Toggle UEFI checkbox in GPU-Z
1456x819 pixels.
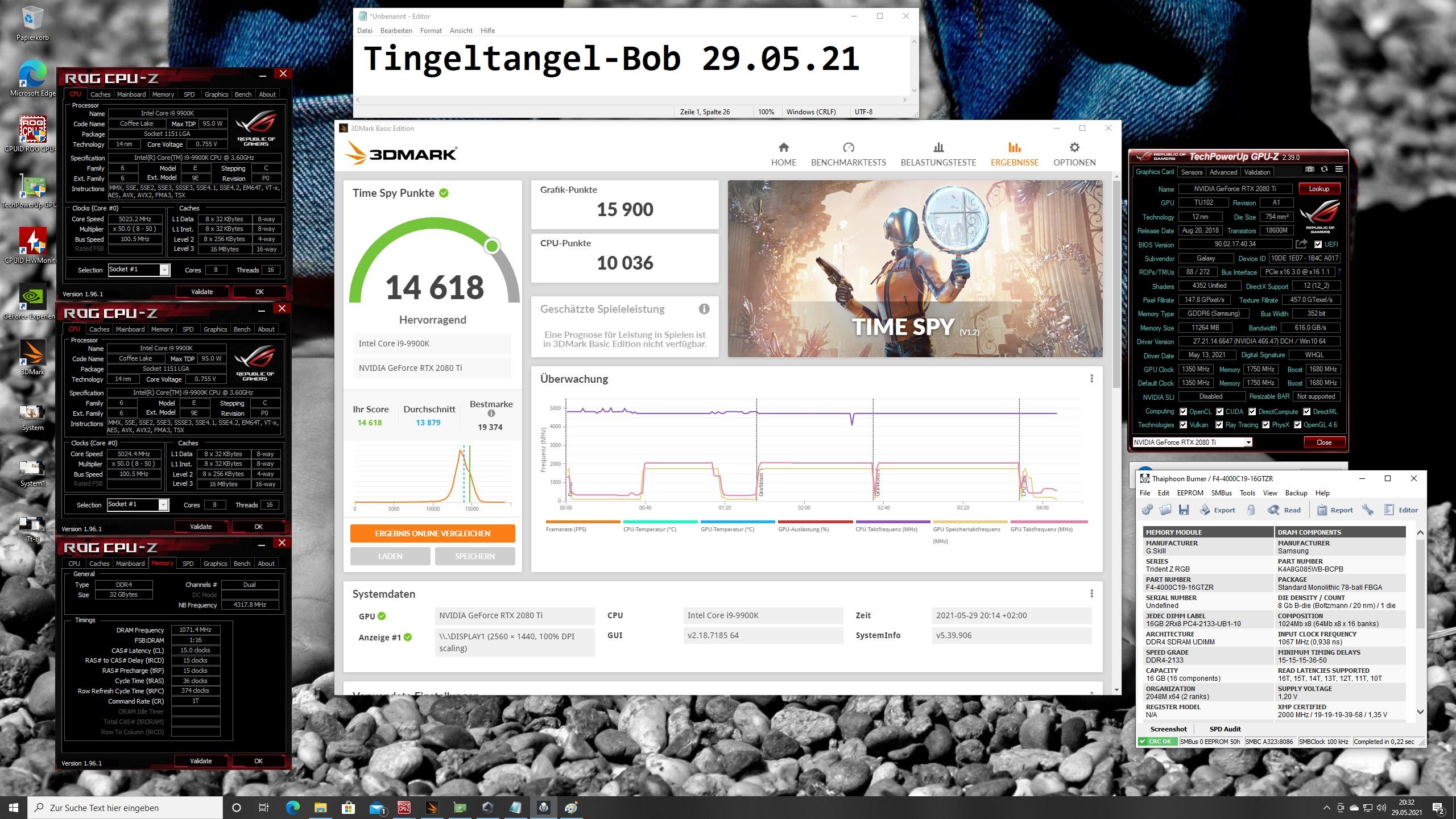(1318, 245)
